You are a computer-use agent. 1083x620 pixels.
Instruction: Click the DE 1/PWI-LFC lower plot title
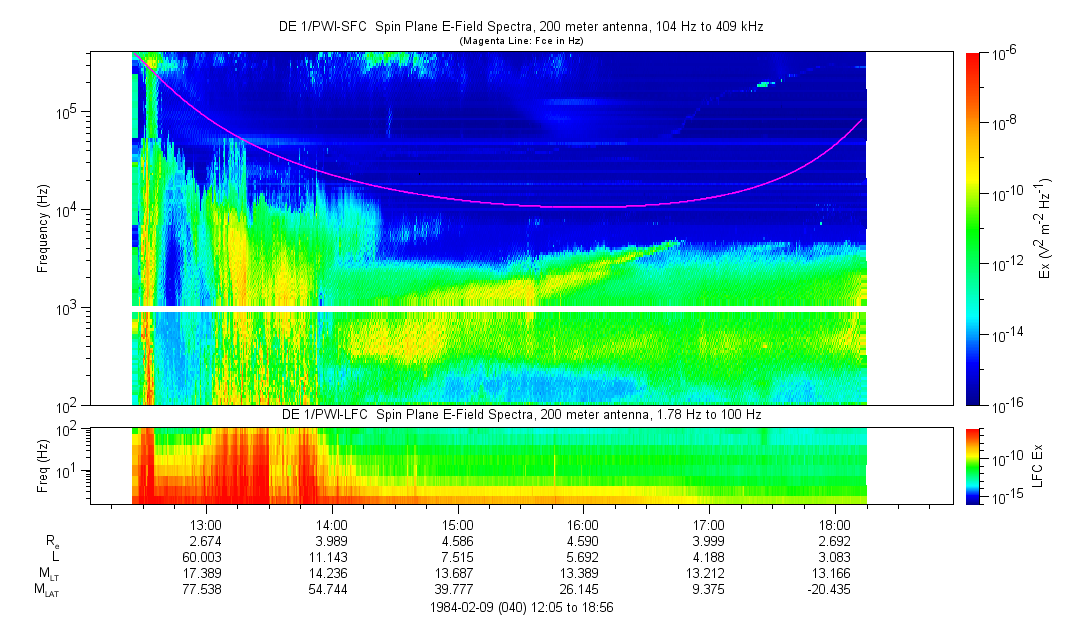(x=520, y=414)
